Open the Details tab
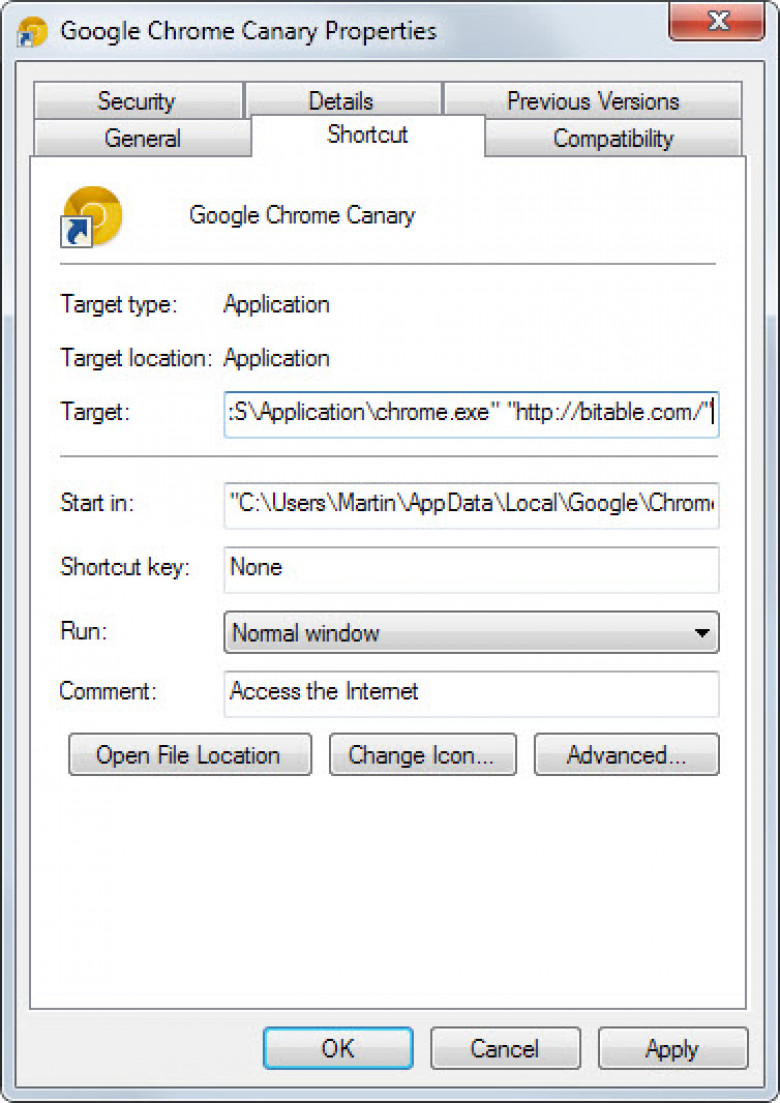Screen dimensions: 780x1103 [343, 100]
